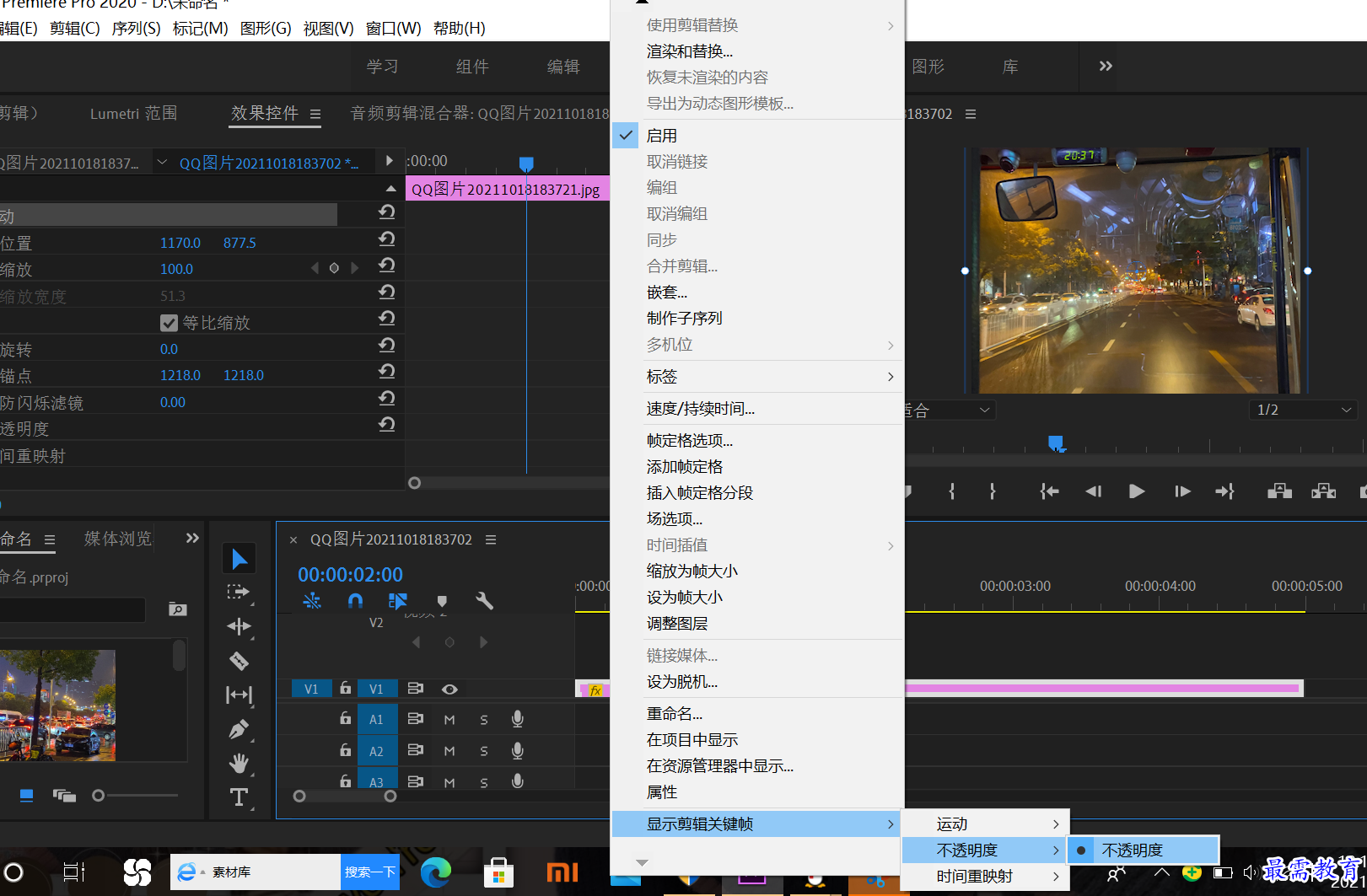Open 效果控件 panel menu

tap(315, 114)
